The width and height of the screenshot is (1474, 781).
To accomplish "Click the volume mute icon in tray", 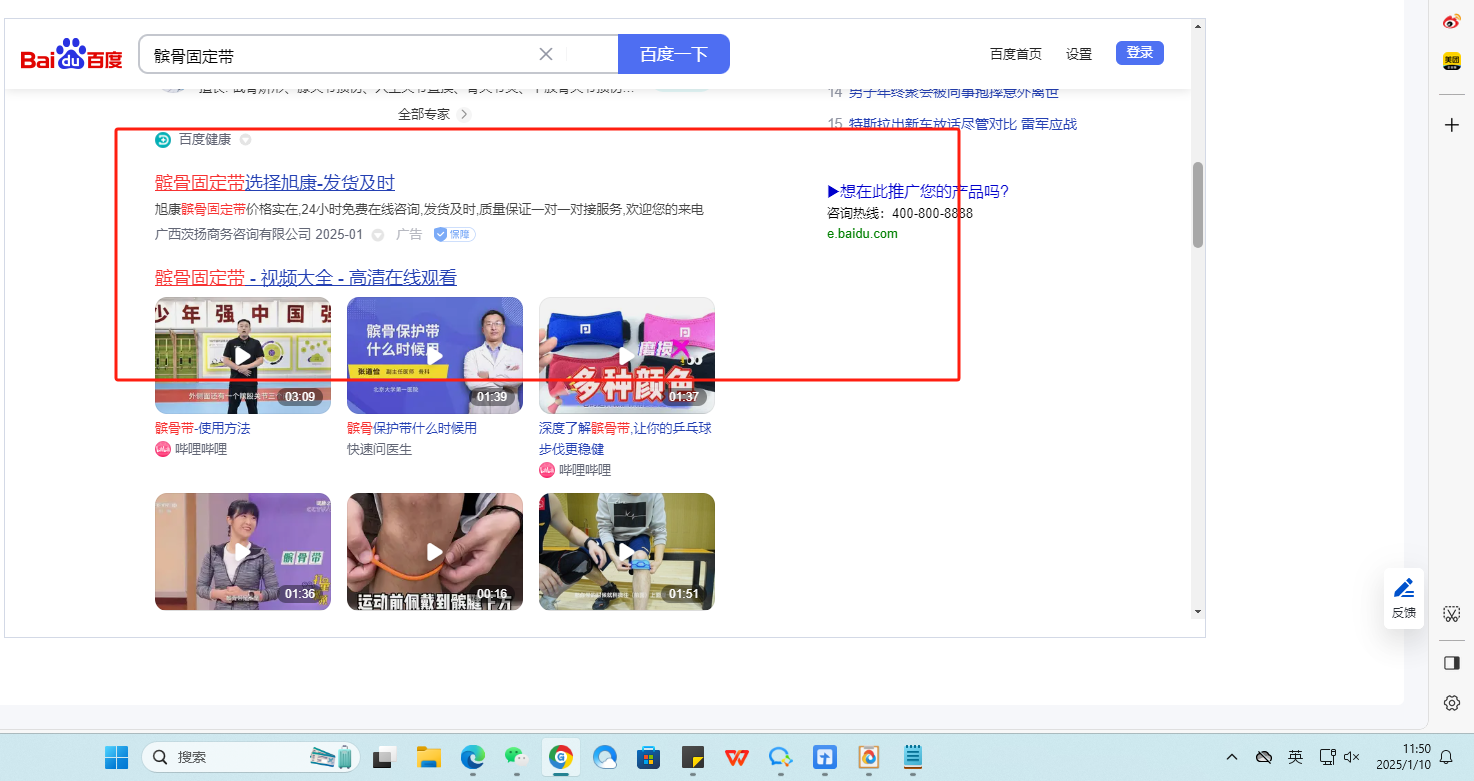I will 1352,757.
